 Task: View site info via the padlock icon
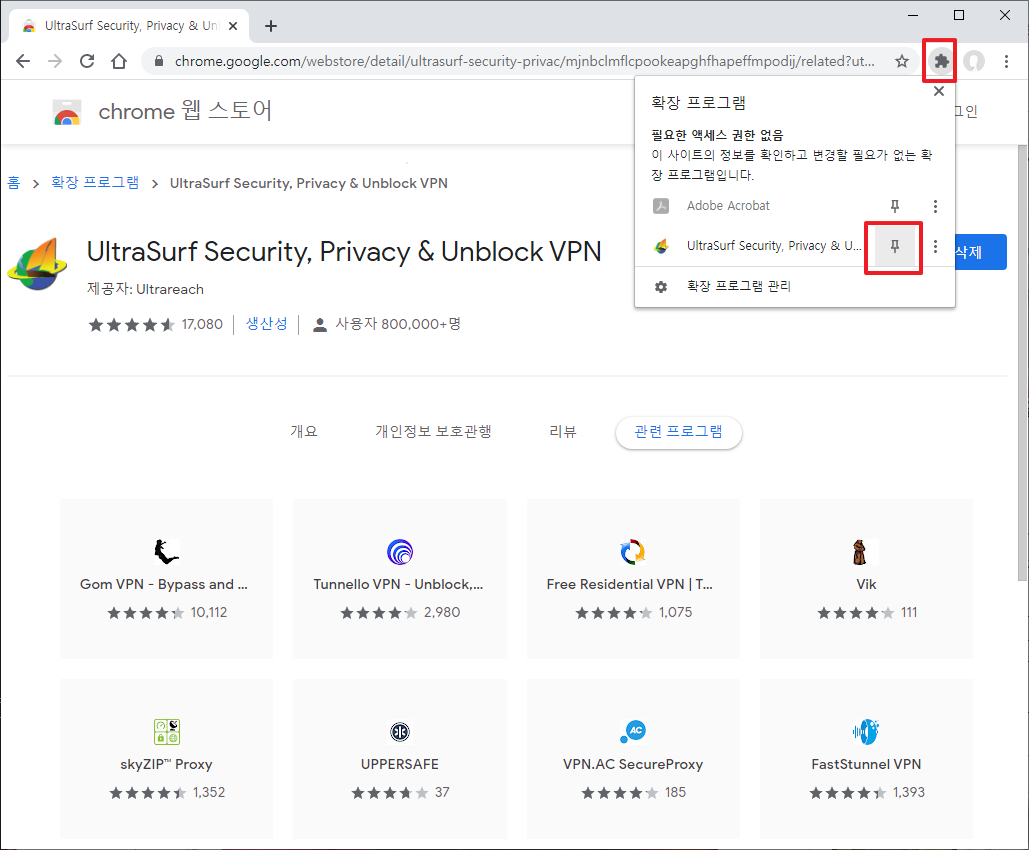tap(158, 61)
